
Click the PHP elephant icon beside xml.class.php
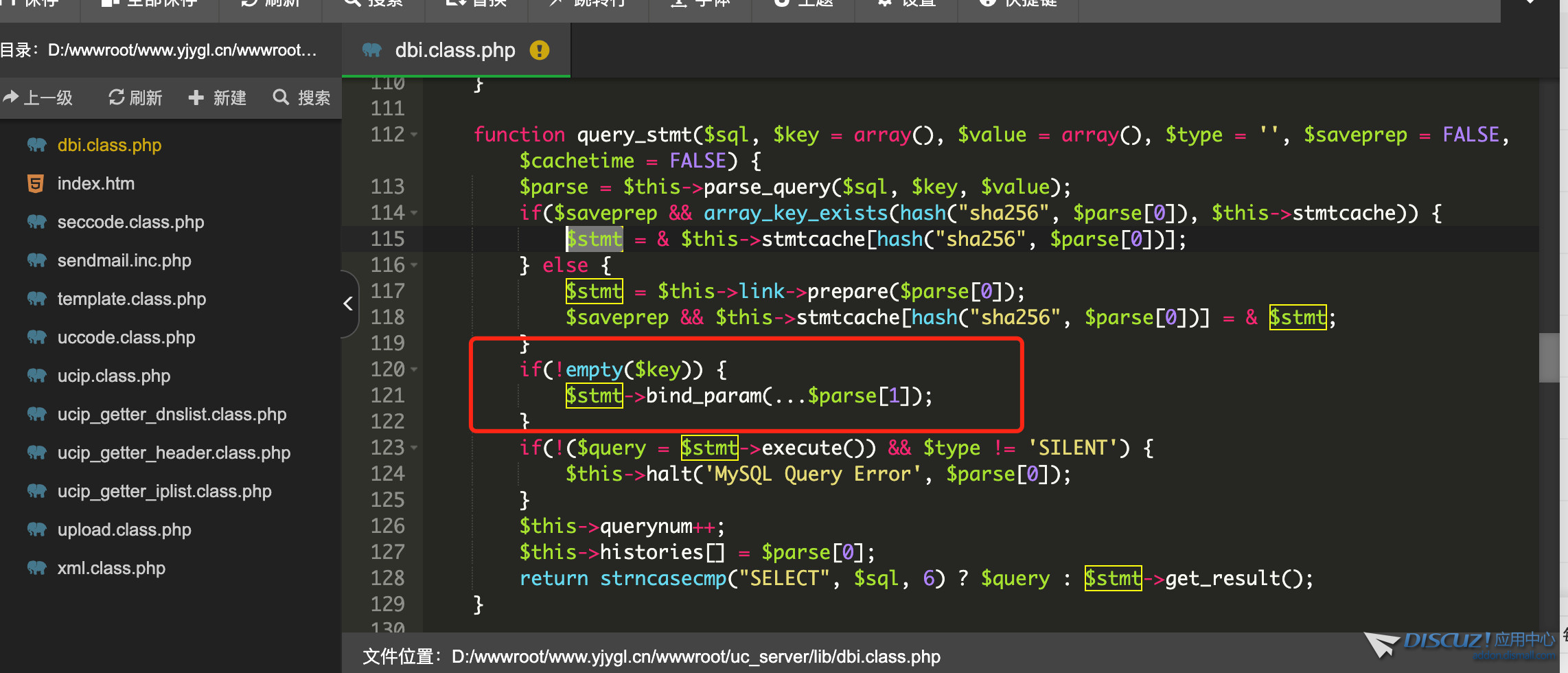pyautogui.click(x=36, y=568)
